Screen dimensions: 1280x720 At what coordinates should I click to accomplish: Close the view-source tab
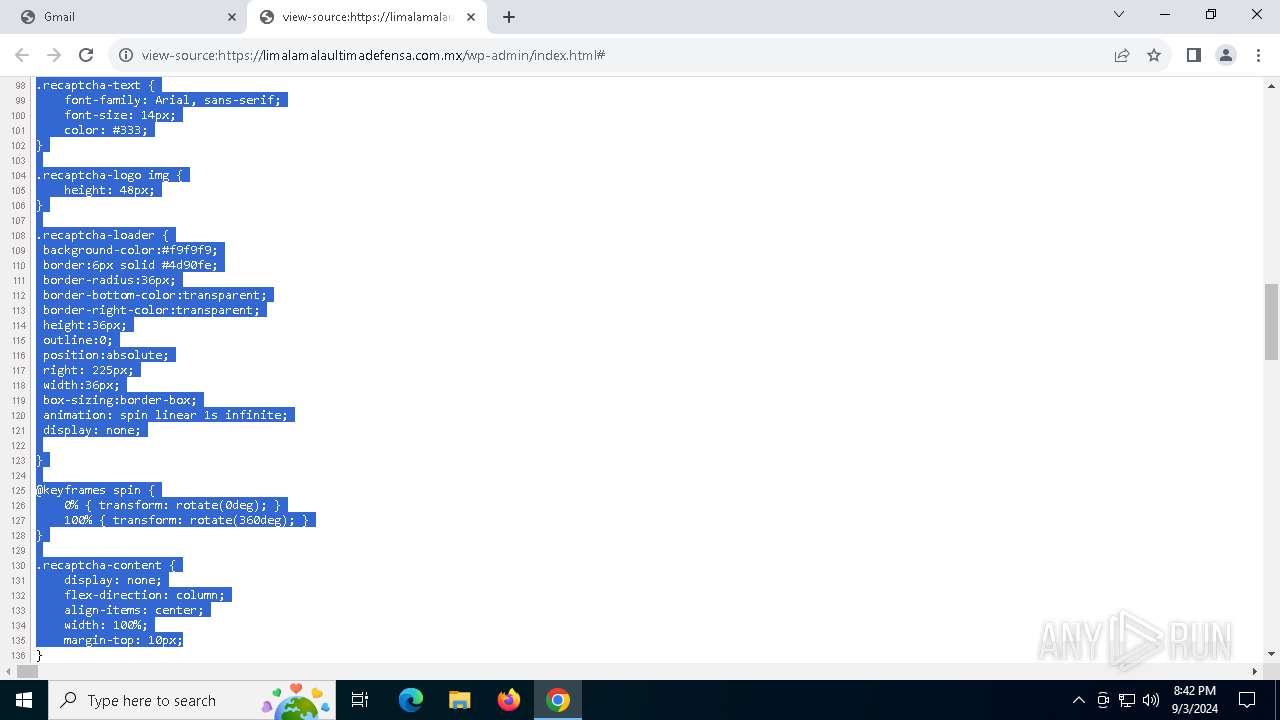point(471,17)
